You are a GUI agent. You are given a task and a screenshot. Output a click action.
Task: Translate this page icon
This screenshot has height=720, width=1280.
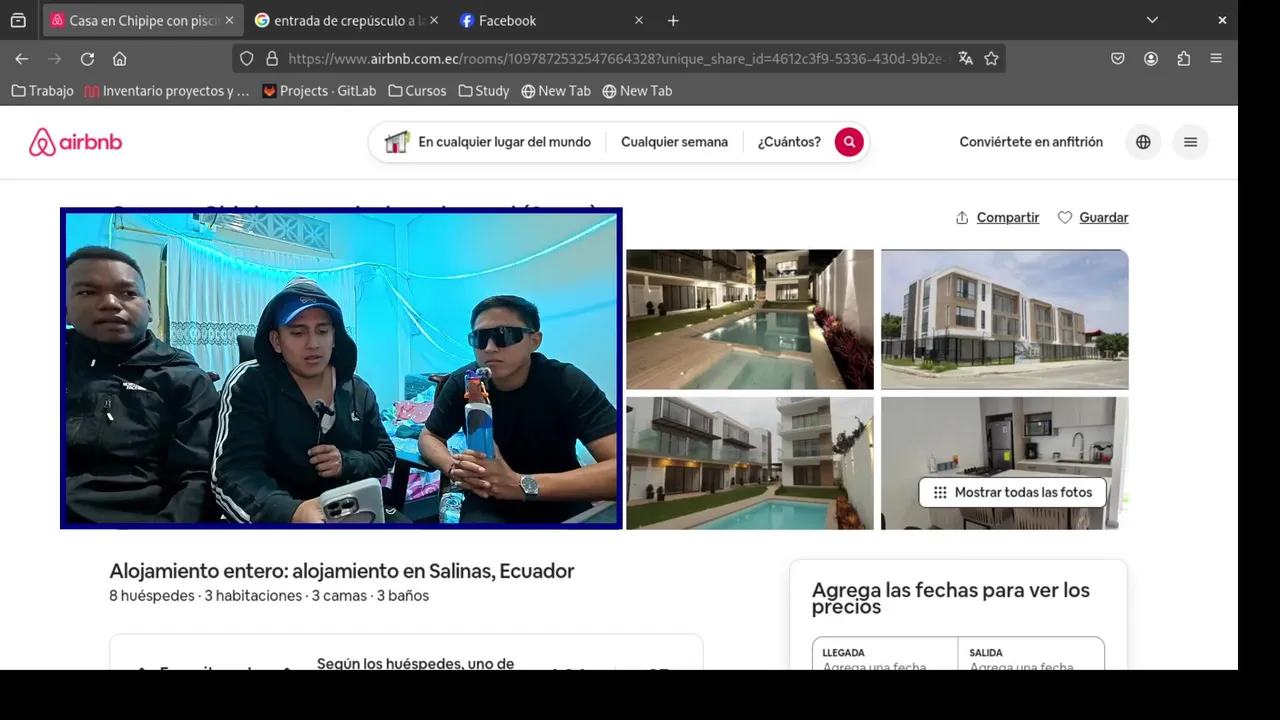pyautogui.click(x=965, y=59)
